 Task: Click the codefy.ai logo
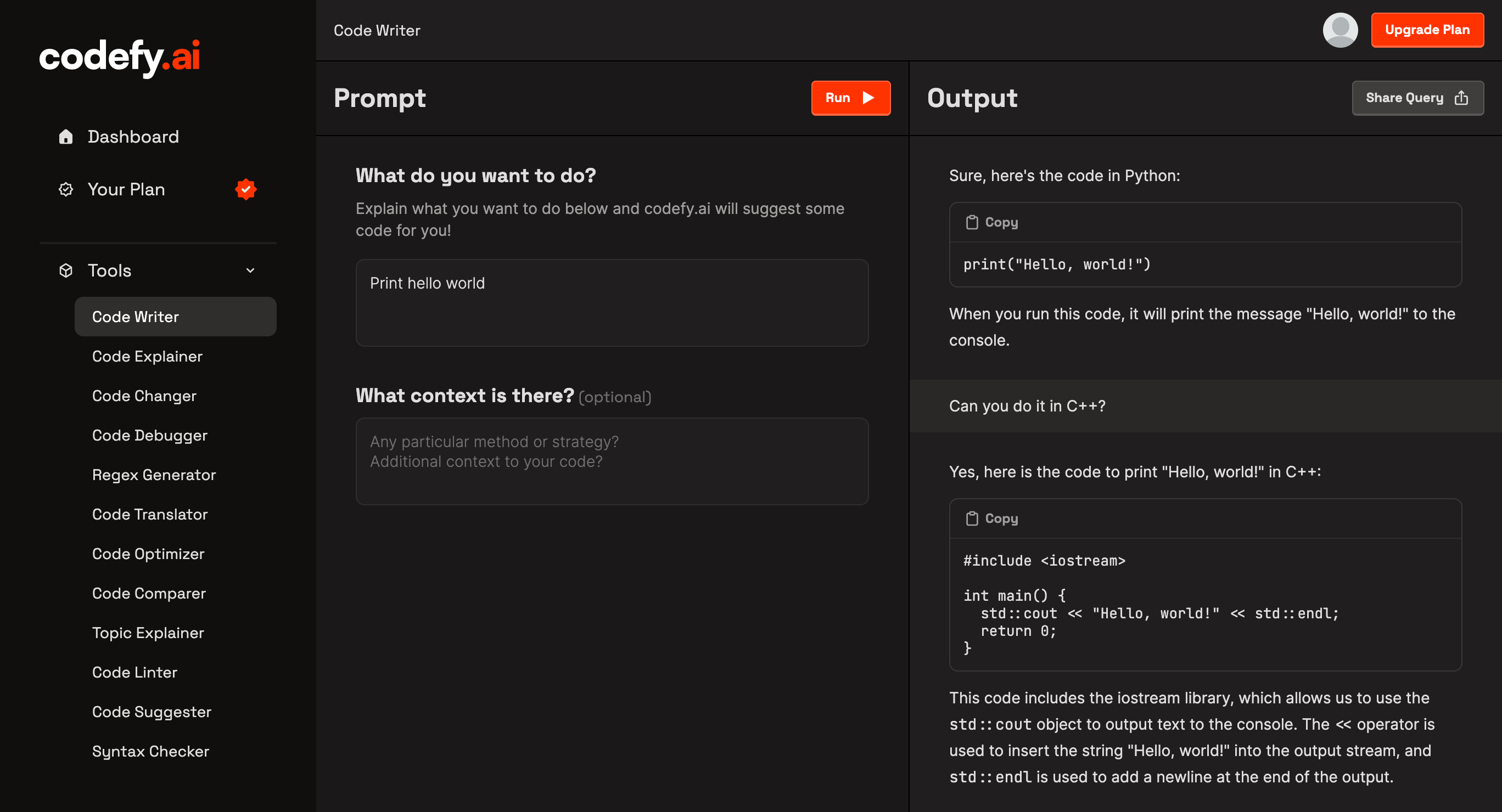click(x=120, y=57)
